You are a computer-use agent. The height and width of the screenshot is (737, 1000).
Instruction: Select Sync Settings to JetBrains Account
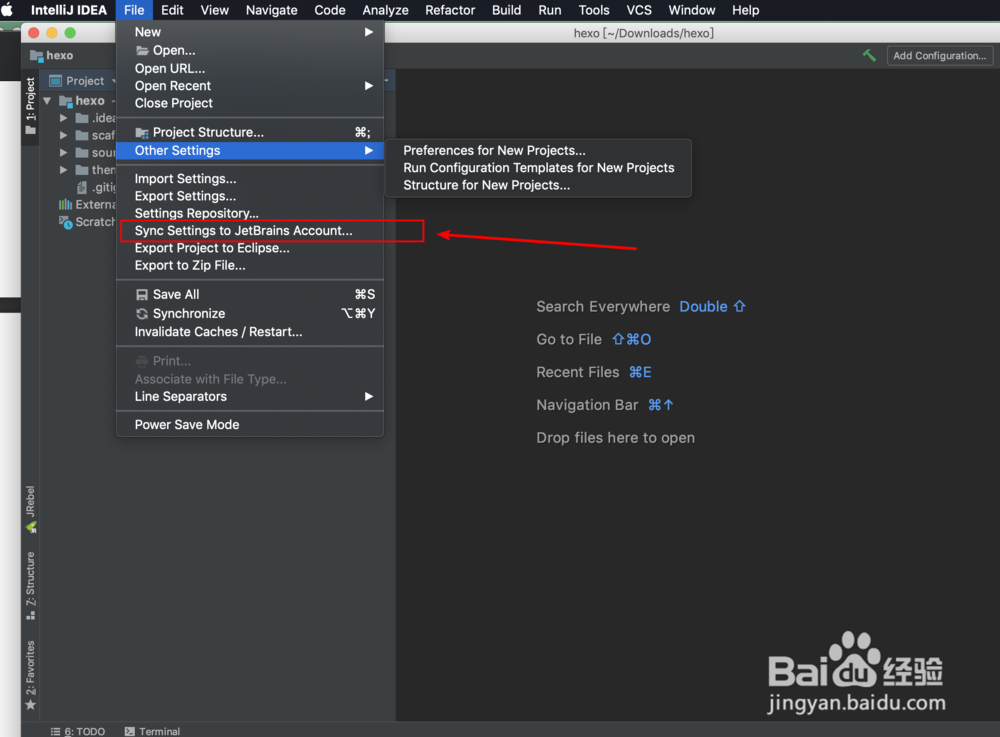250,231
